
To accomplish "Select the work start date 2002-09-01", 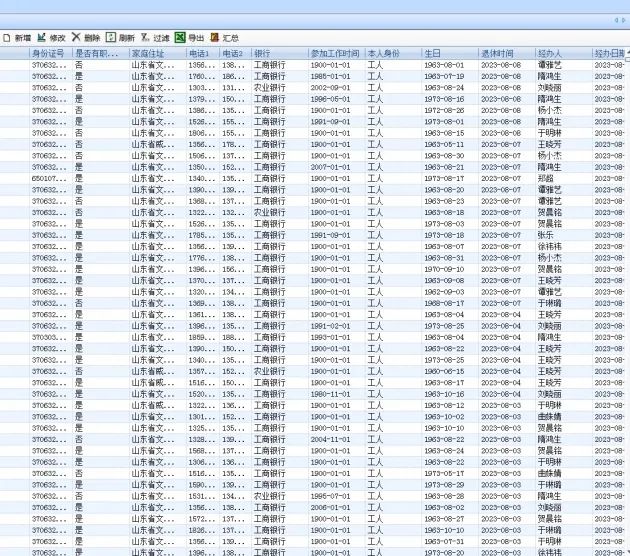I will coord(330,88).
